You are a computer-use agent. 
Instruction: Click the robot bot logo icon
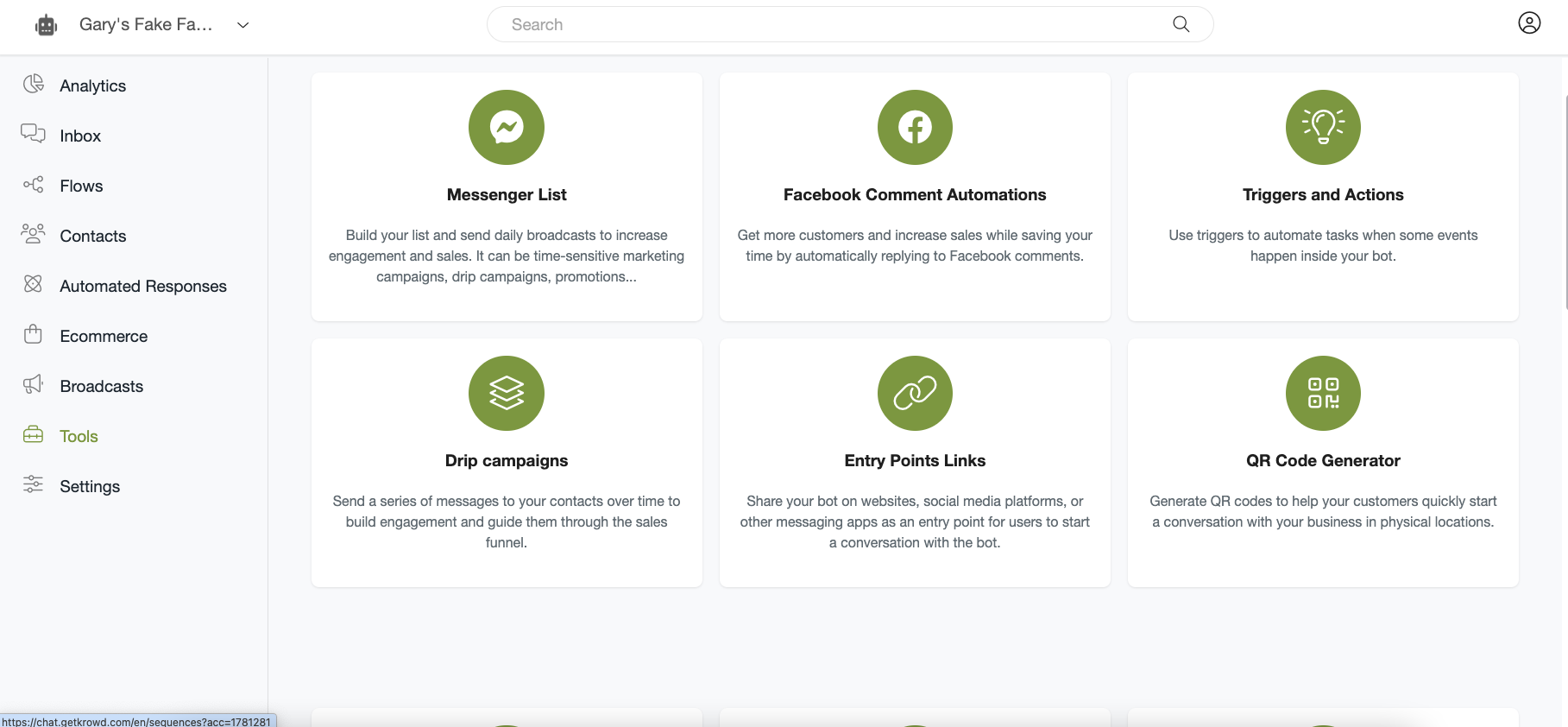pos(47,25)
